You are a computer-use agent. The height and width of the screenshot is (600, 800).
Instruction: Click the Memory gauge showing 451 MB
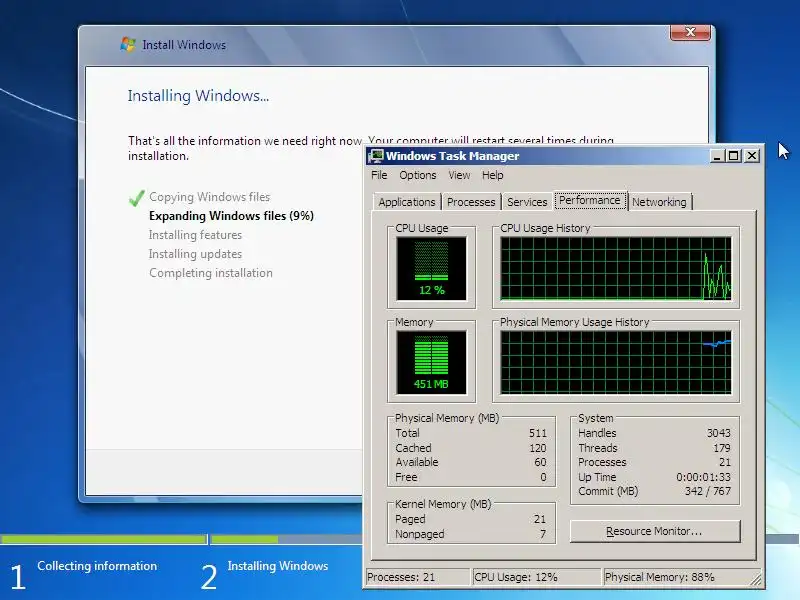click(431, 362)
